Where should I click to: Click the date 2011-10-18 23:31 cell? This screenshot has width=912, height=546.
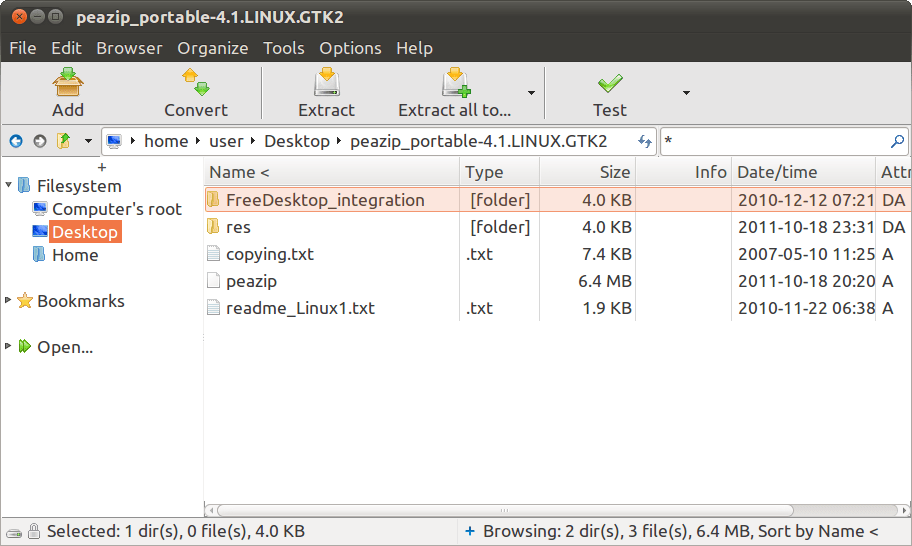pyautogui.click(x=806, y=227)
